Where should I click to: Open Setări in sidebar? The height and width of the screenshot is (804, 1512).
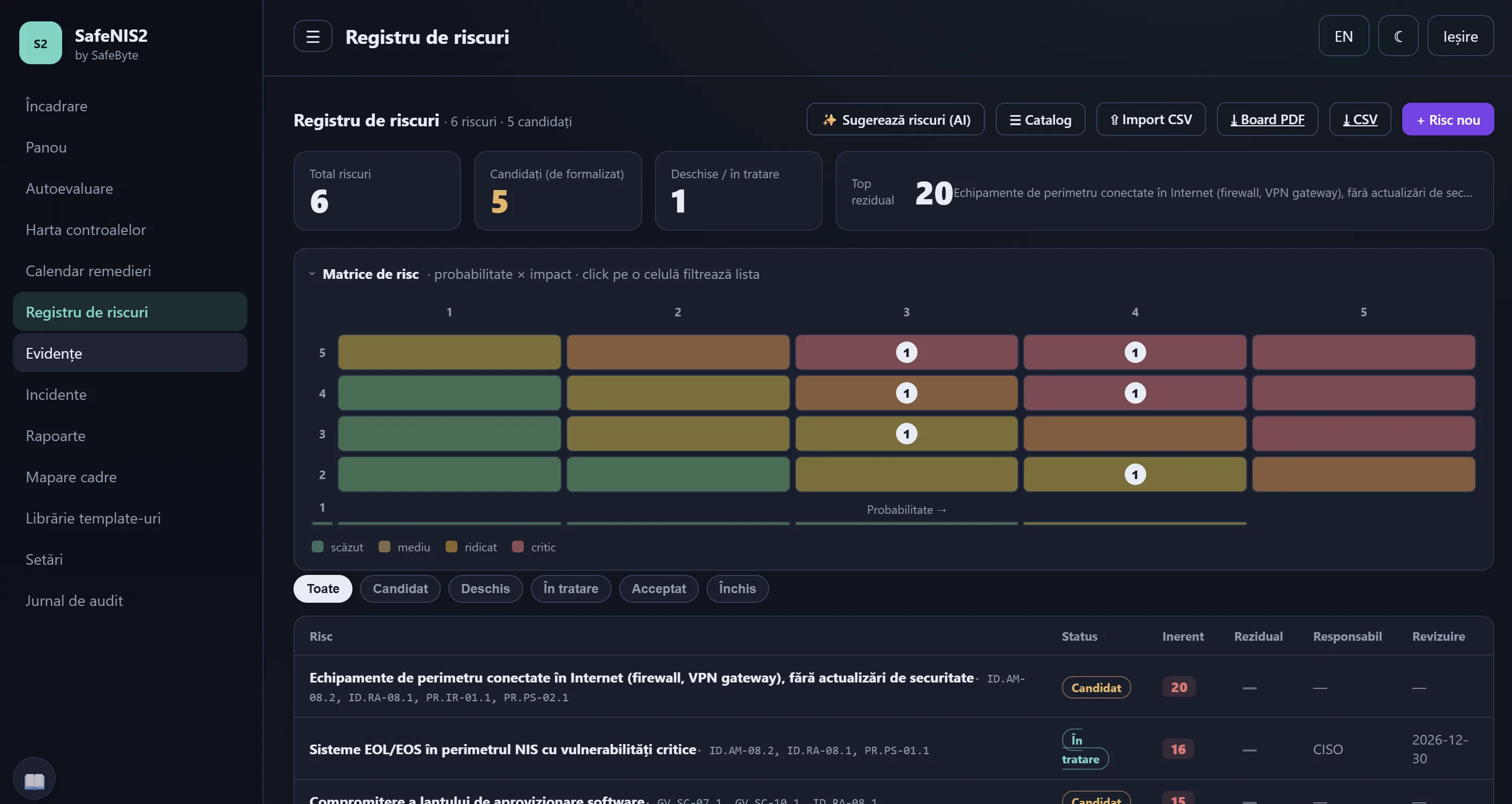[x=130, y=559]
